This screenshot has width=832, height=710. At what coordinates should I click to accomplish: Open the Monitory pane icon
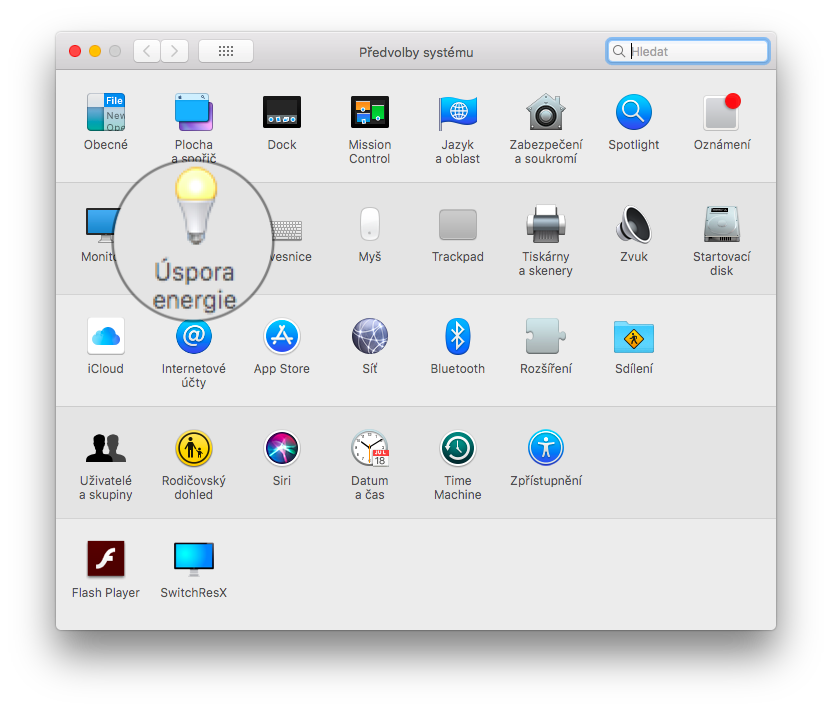[x=101, y=225]
